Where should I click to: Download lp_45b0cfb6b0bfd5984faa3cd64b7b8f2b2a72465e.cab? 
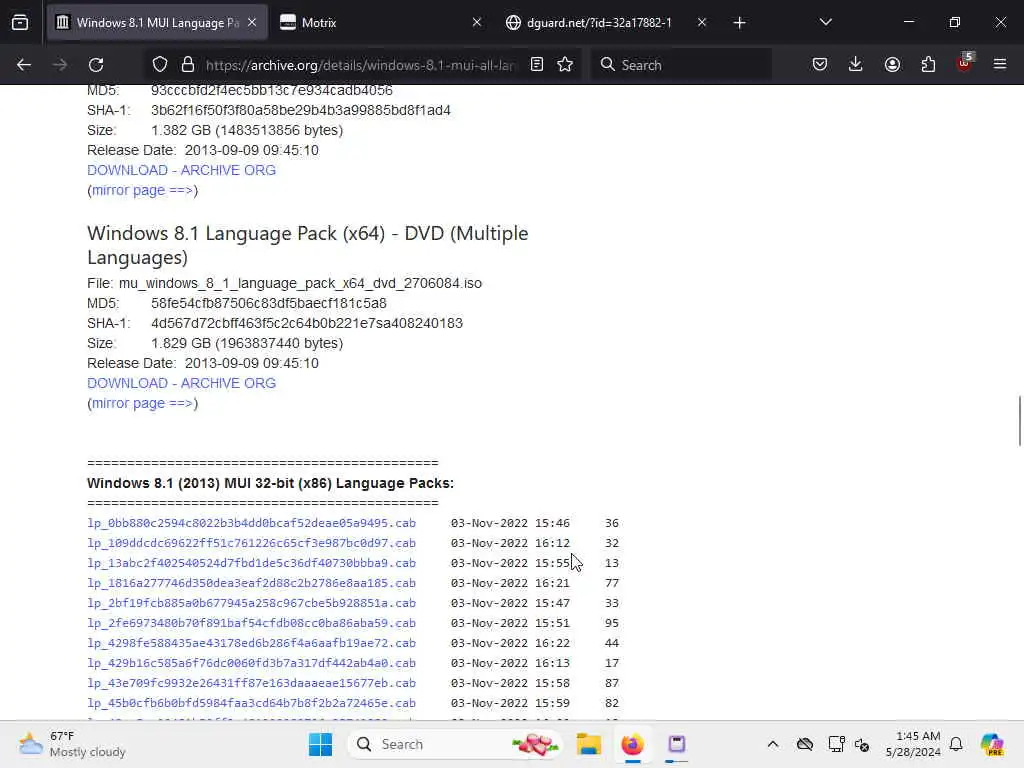point(251,703)
